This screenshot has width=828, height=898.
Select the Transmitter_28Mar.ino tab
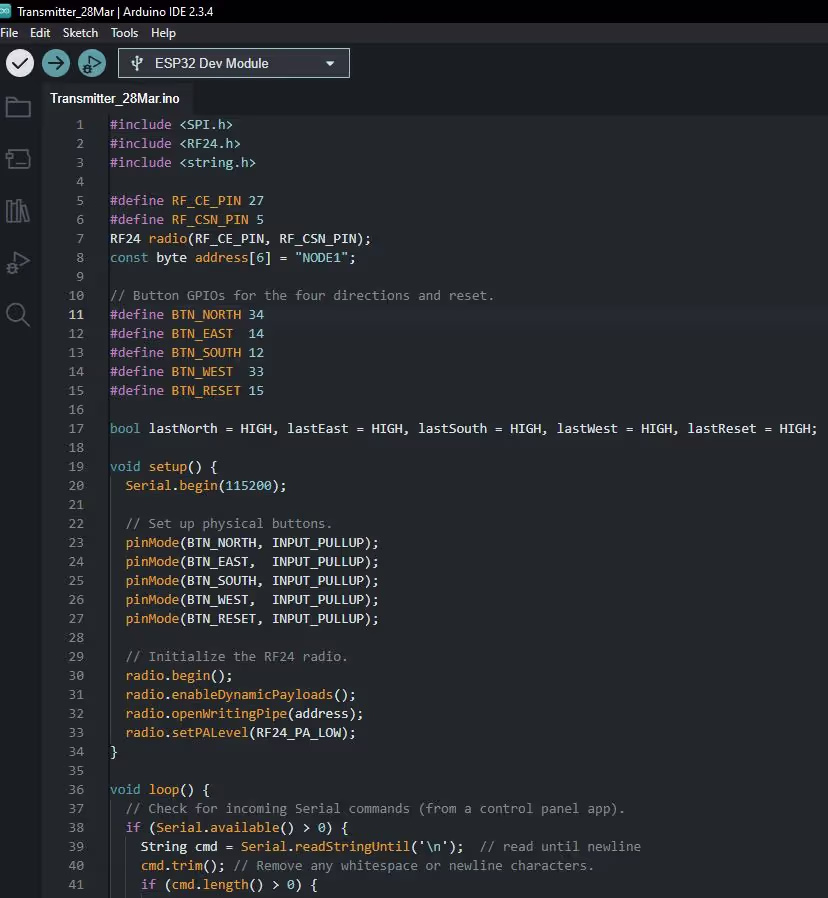click(115, 98)
